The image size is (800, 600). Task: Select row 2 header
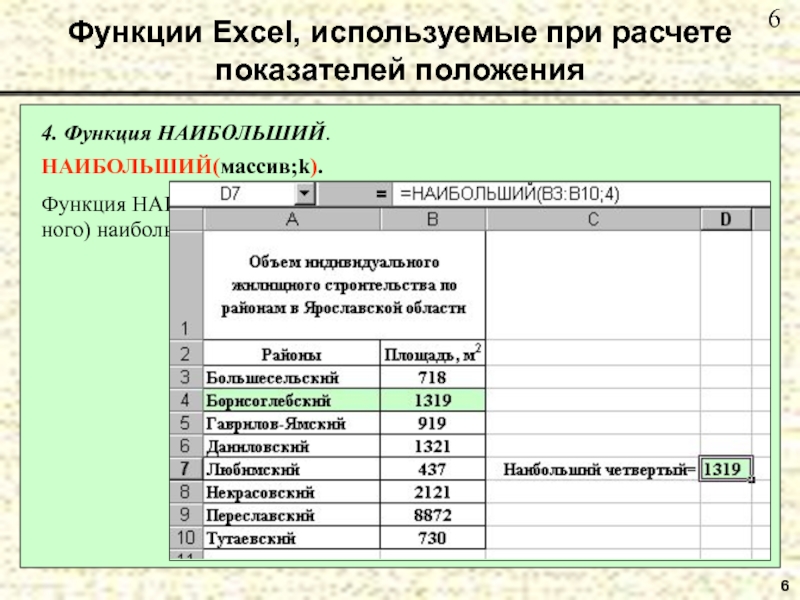[x=186, y=354]
